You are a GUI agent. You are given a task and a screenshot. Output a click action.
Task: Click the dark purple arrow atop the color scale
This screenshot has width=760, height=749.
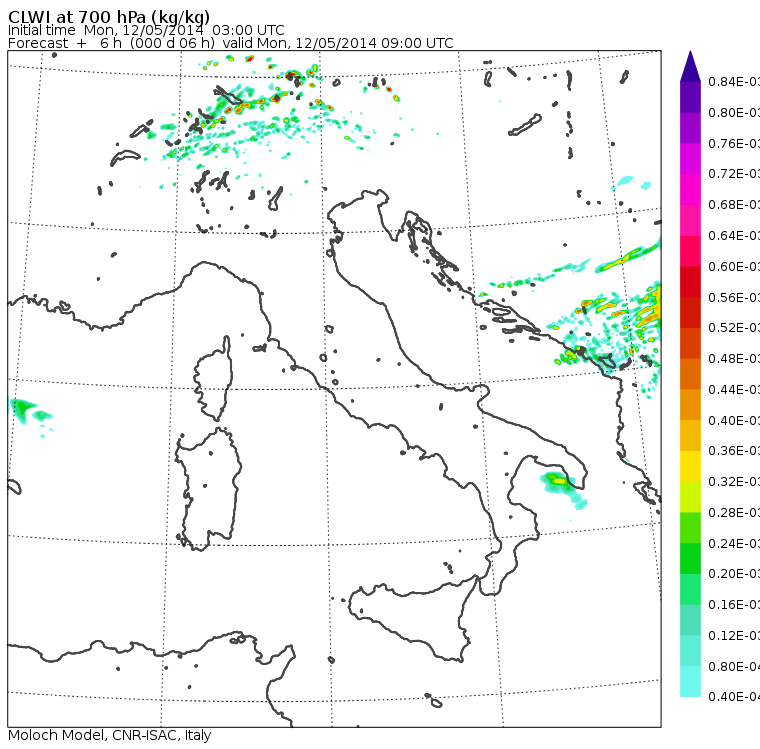click(690, 66)
